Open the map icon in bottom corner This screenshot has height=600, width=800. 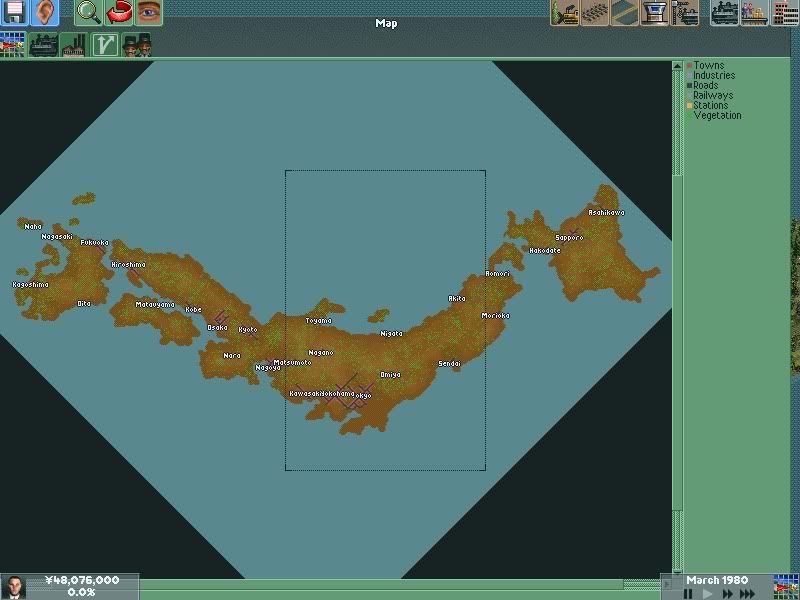pos(786,587)
